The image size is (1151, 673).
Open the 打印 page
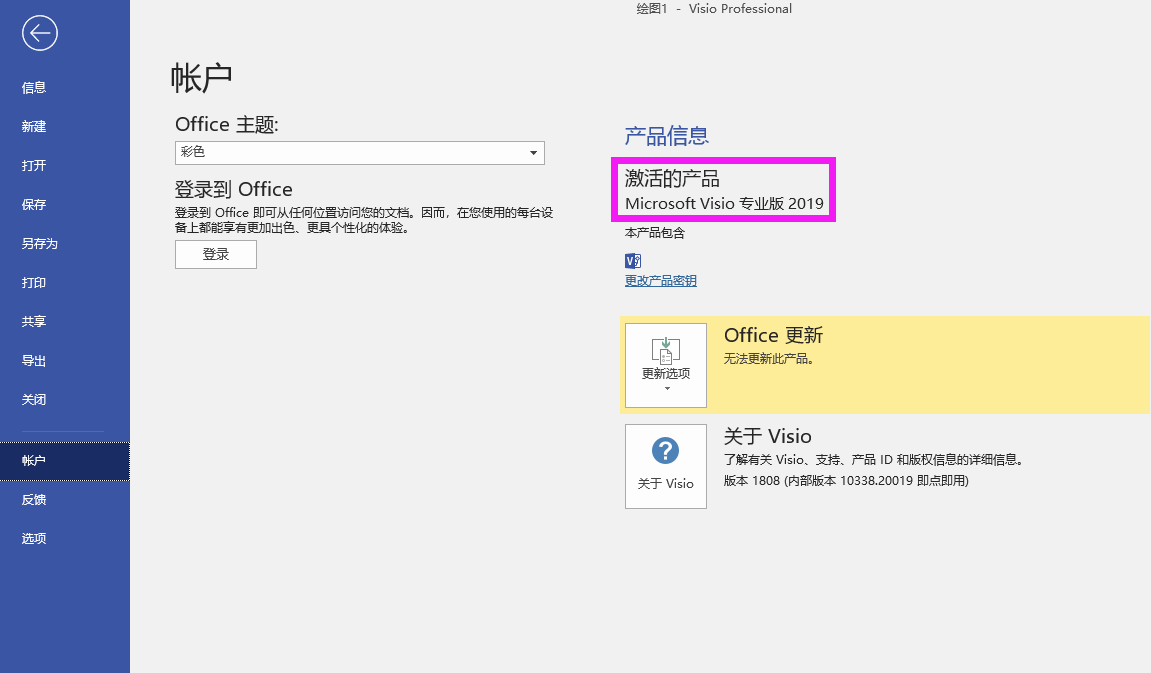(35, 283)
